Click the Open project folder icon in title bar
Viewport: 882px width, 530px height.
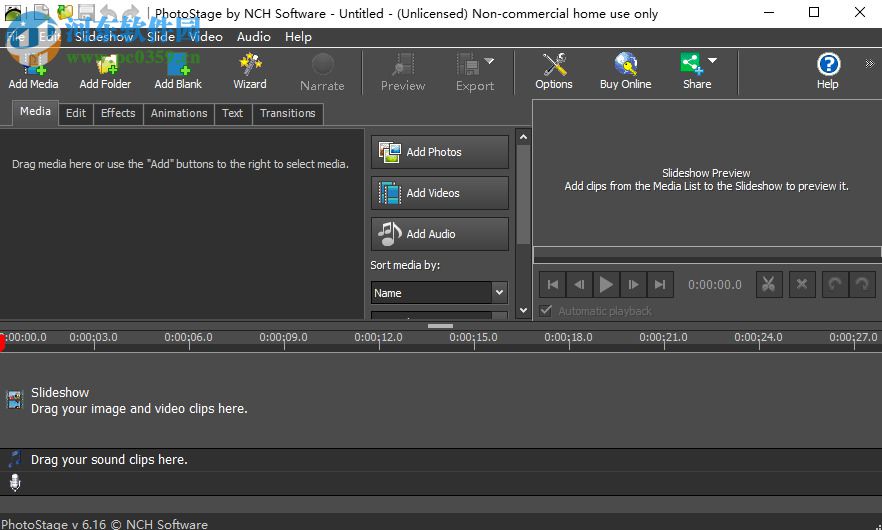(65, 12)
